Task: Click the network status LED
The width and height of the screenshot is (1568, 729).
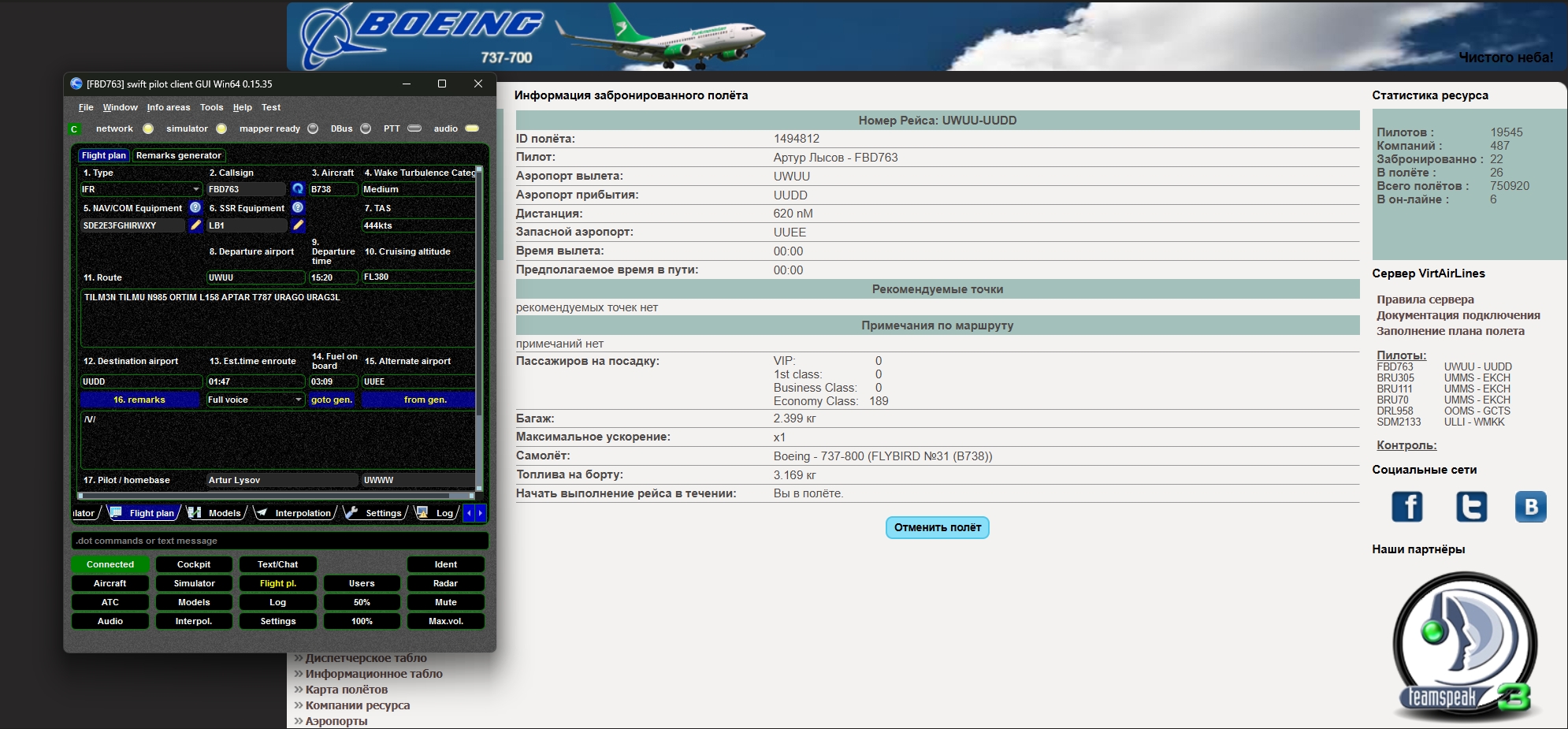Action: [148, 128]
